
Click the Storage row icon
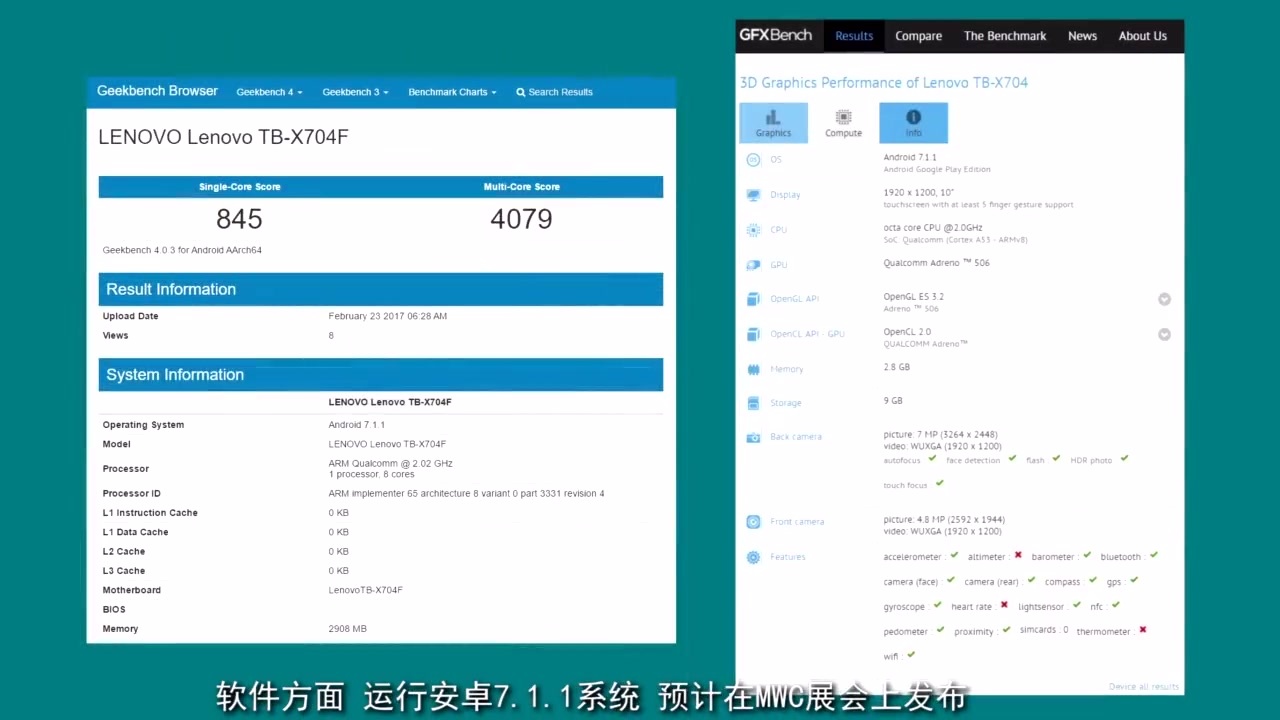coord(753,403)
